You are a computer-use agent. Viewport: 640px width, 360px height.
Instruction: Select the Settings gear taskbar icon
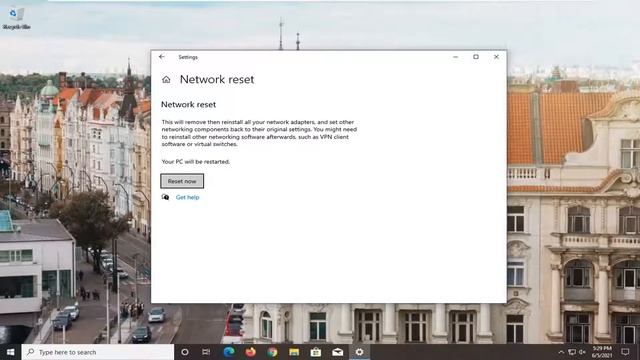click(359, 352)
